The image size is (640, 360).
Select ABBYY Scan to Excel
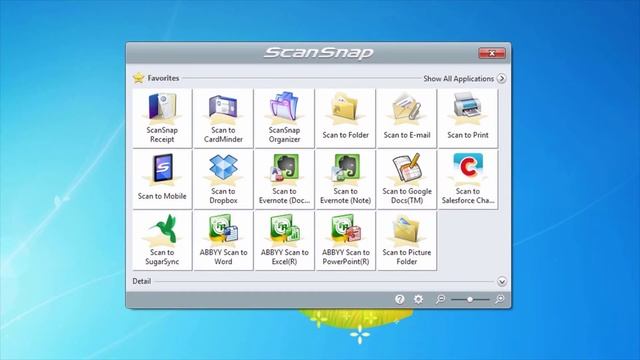click(284, 240)
